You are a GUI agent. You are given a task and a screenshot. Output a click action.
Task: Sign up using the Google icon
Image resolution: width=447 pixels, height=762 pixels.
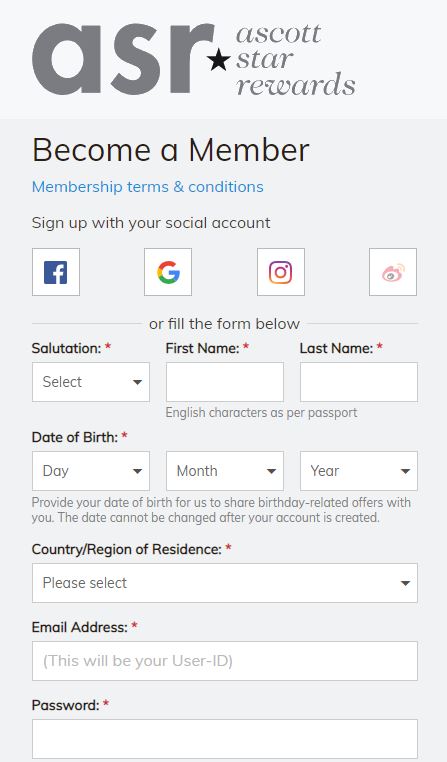[168, 272]
